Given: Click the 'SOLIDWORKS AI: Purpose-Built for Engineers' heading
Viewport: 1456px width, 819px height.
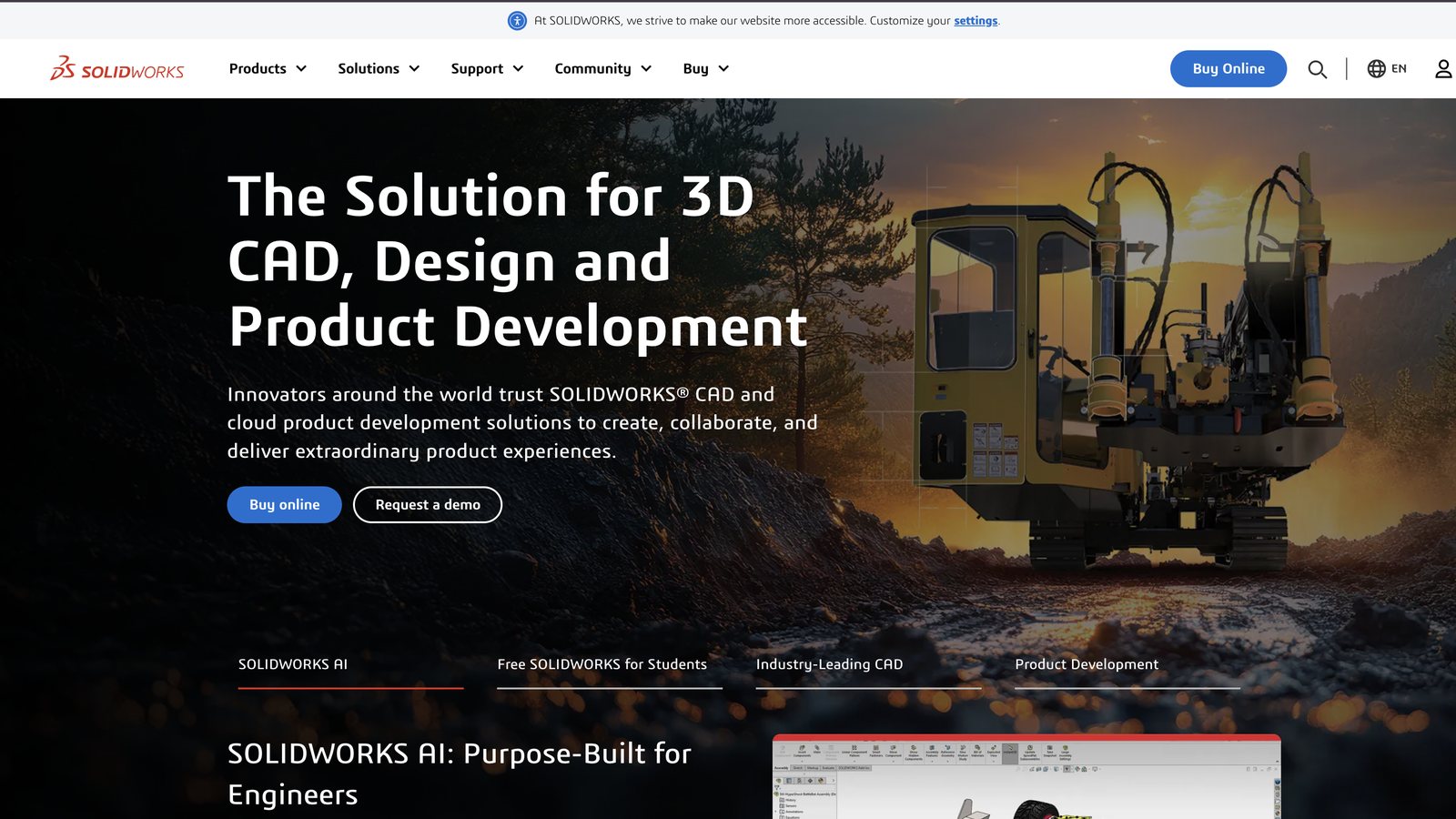Looking at the screenshot, I should point(460,773).
